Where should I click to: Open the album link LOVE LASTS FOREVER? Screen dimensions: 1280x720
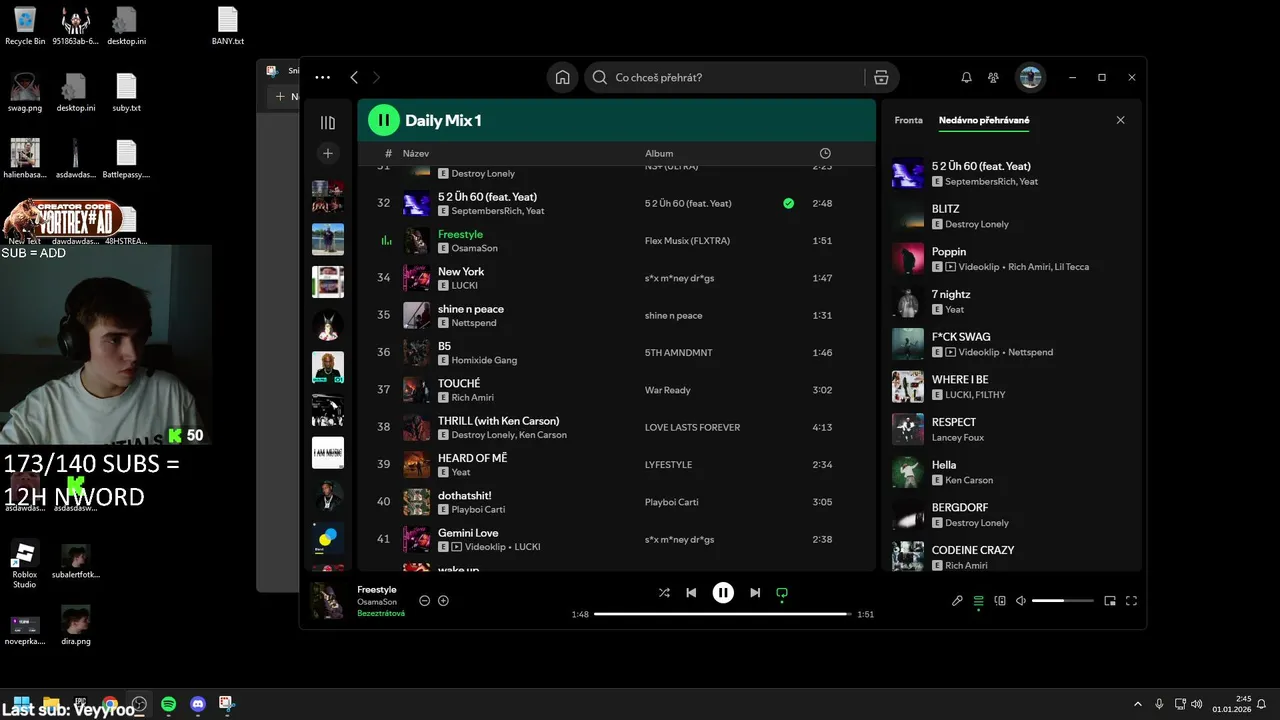[x=692, y=427]
